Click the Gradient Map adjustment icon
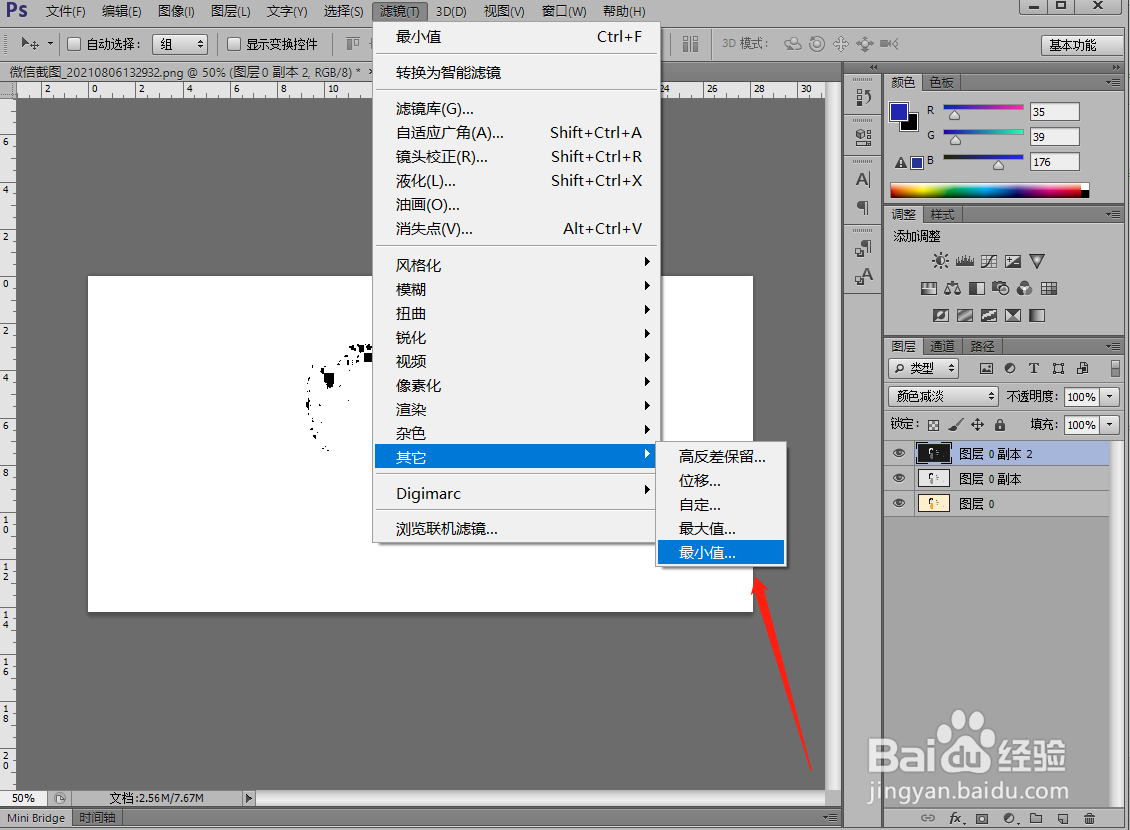This screenshot has height=830, width=1130. point(1037,315)
